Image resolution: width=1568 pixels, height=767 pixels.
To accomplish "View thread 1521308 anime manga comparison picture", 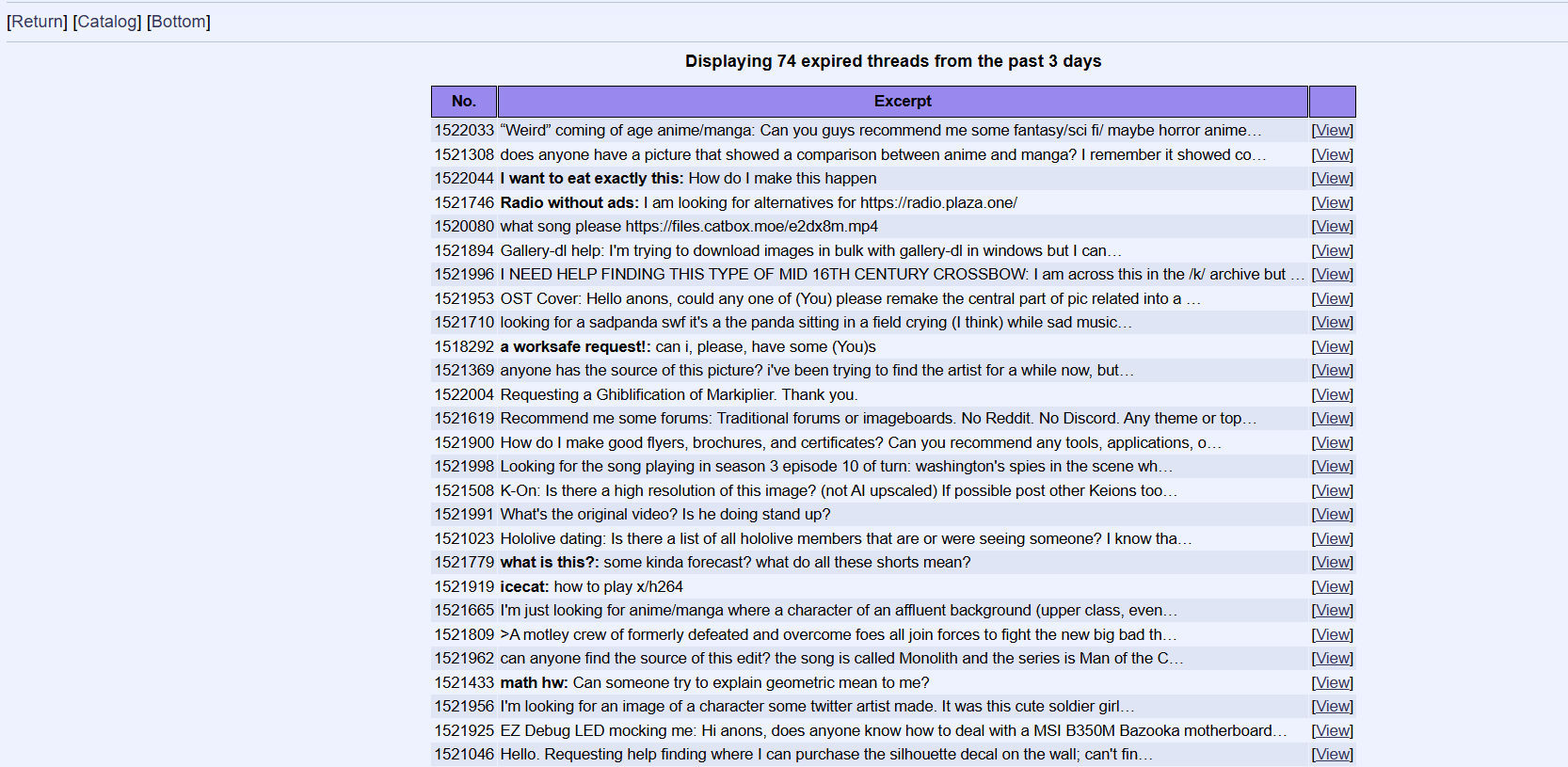I will (x=1333, y=155).
